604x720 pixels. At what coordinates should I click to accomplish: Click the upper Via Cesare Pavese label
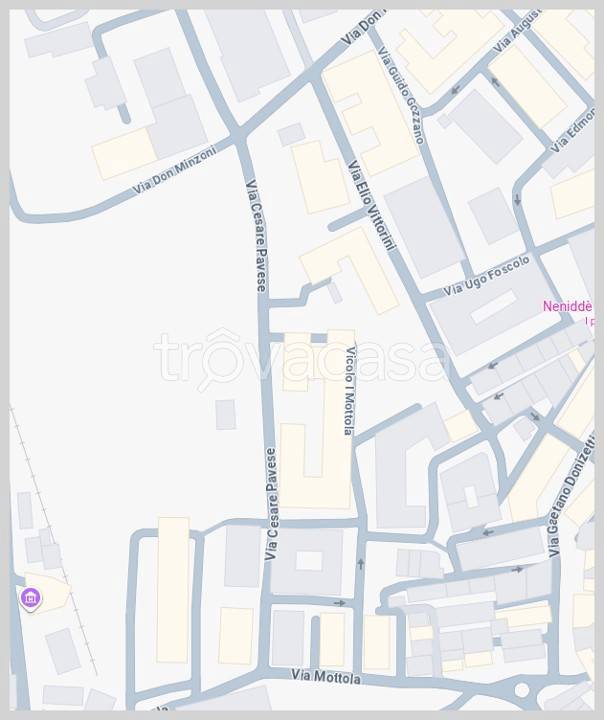(x=256, y=236)
